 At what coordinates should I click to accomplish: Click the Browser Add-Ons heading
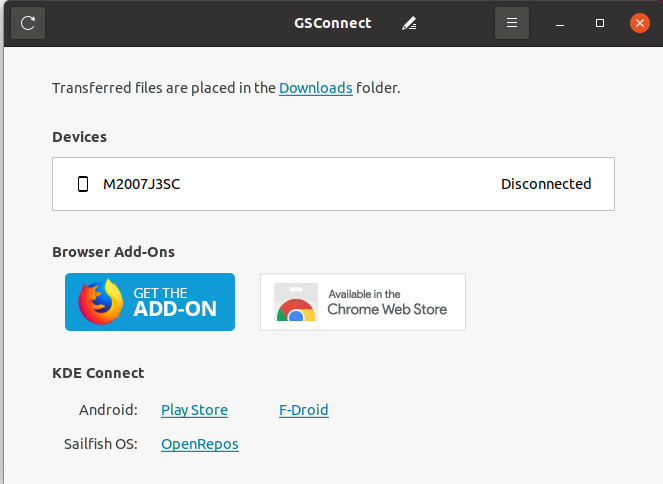pos(120,252)
